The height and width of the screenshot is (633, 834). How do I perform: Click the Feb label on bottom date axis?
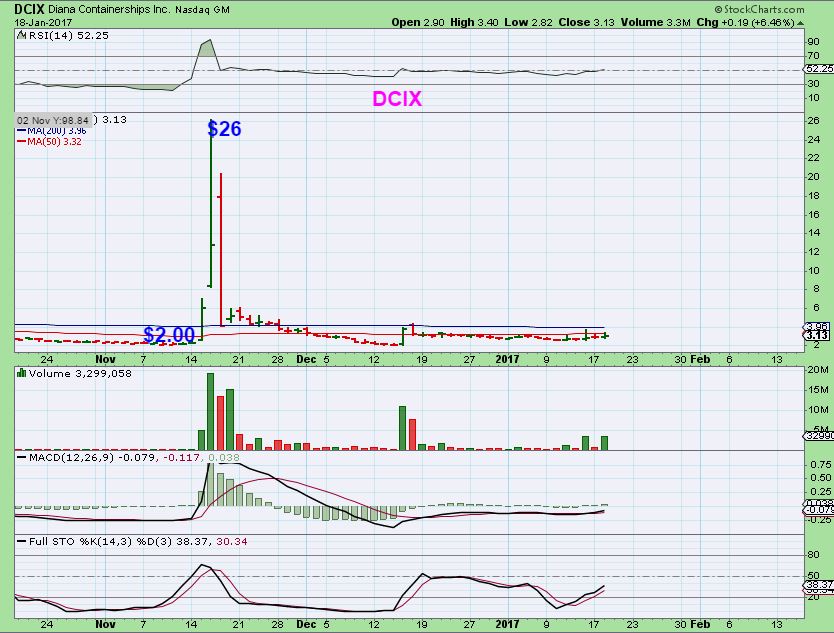[699, 624]
